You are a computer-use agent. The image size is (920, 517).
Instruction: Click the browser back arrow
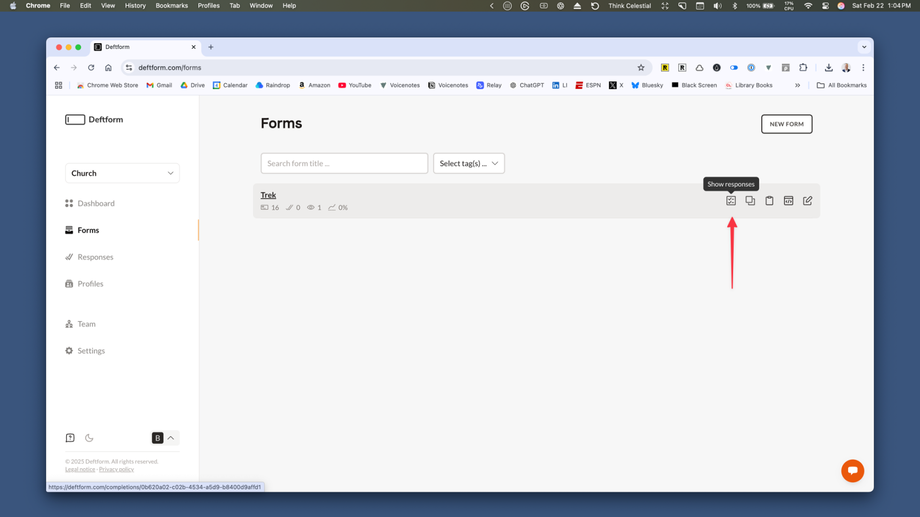[57, 67]
